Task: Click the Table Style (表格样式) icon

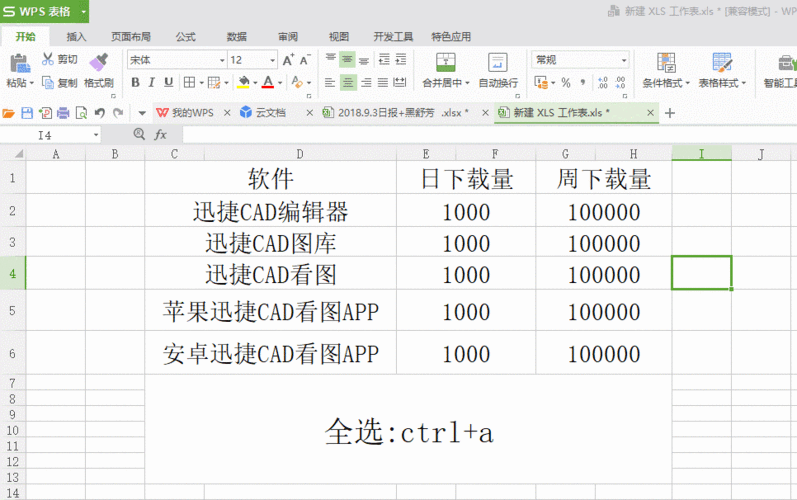Action: point(721,62)
